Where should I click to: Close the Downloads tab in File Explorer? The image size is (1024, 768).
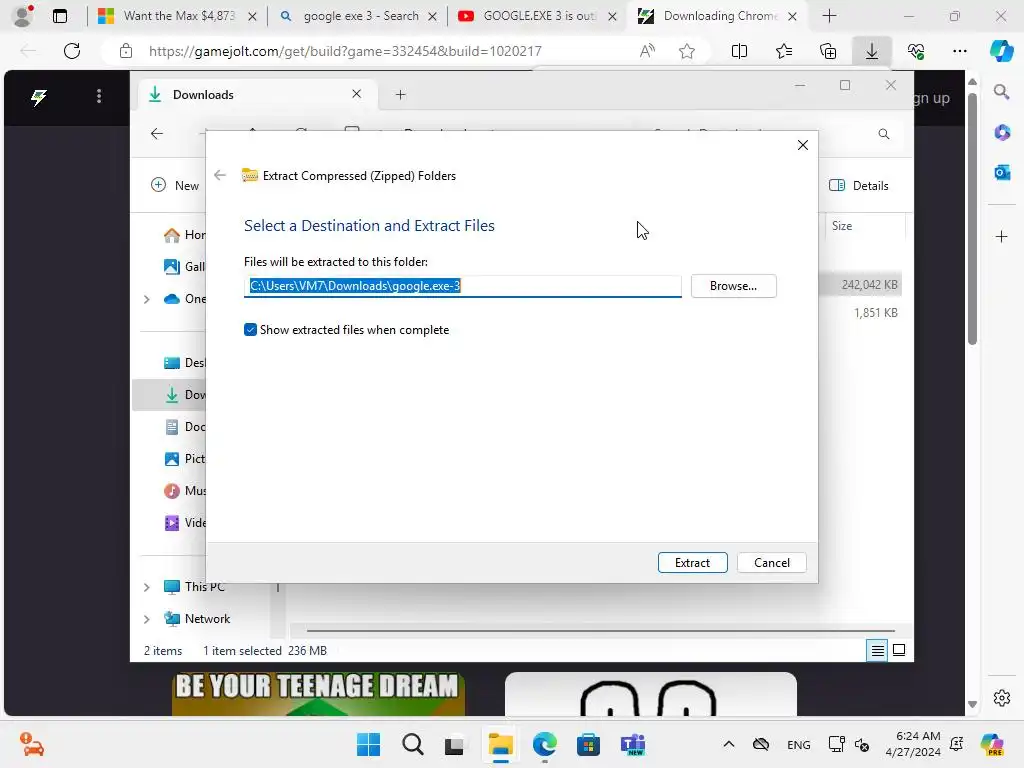[x=357, y=94]
